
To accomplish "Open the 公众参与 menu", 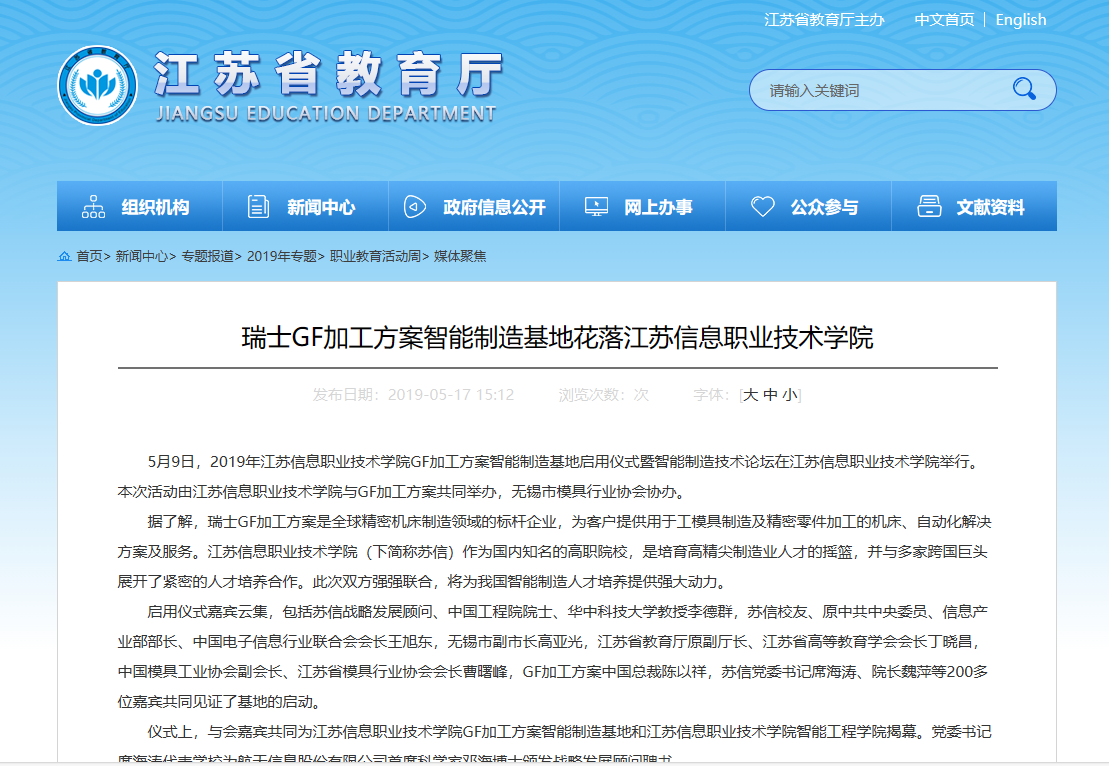I will pos(808,206).
